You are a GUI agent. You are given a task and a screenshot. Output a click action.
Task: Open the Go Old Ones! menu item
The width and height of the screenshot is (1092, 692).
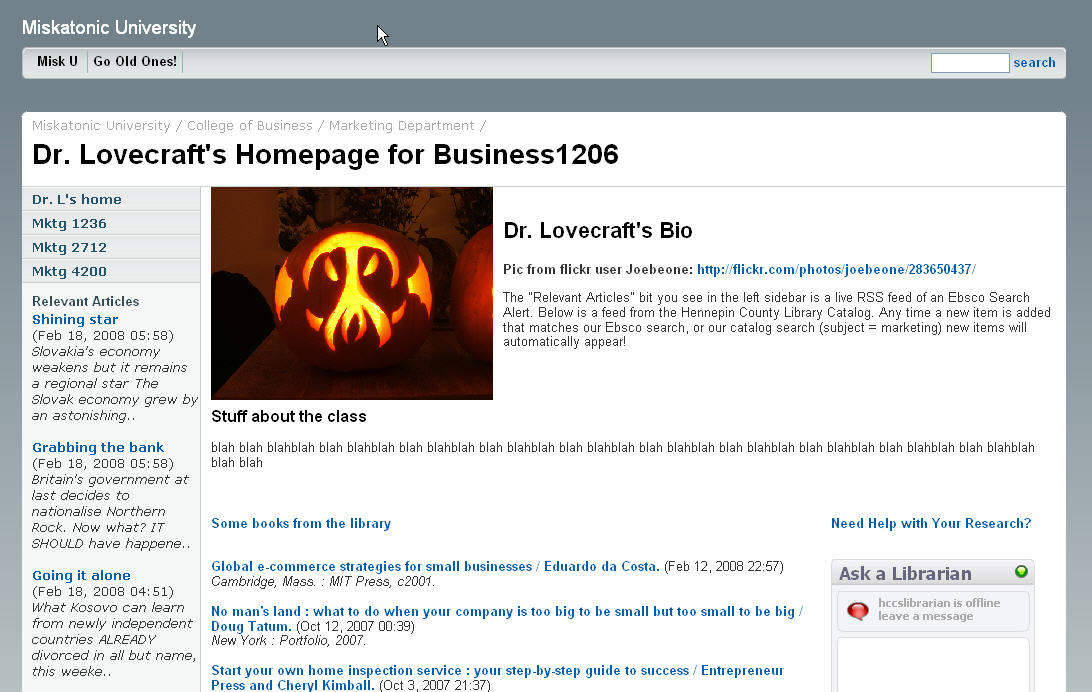tap(135, 61)
